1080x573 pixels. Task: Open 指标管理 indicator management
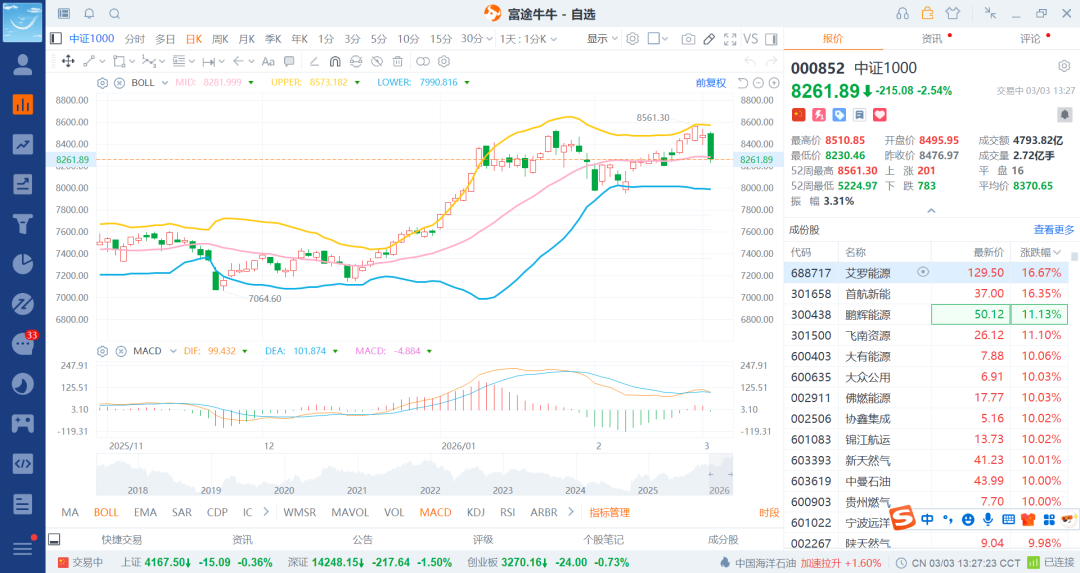click(609, 513)
